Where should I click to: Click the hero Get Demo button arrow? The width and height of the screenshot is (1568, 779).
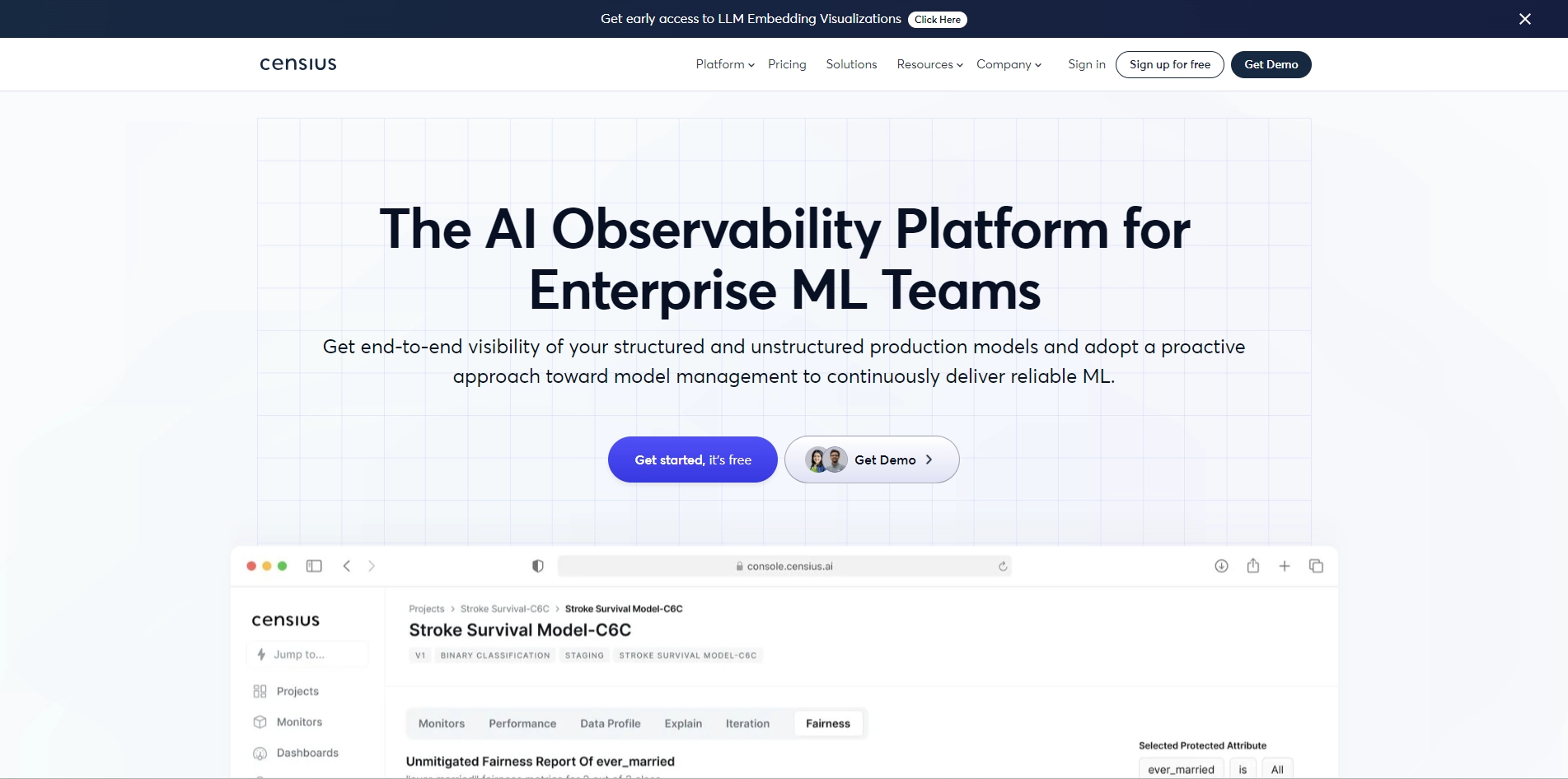tap(929, 459)
